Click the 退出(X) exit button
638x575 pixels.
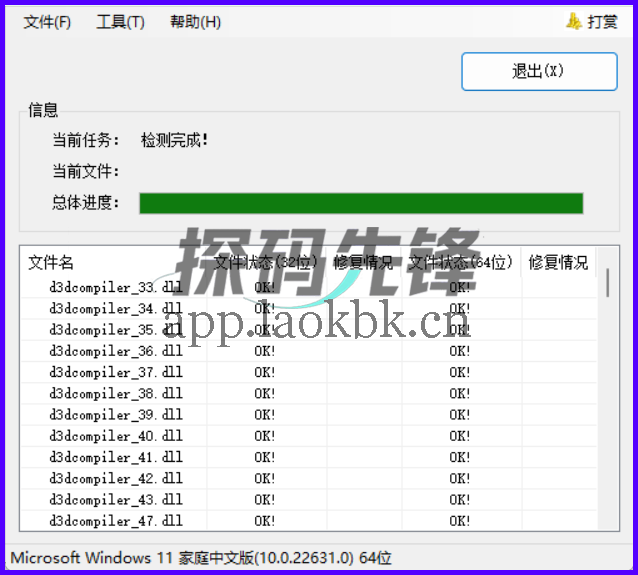(x=539, y=71)
